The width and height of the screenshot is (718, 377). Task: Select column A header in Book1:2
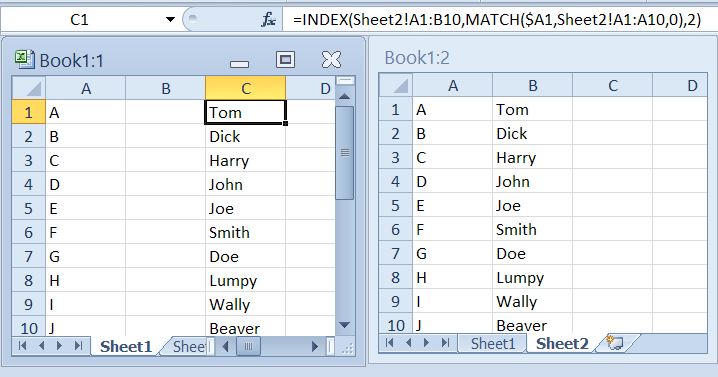pos(452,85)
